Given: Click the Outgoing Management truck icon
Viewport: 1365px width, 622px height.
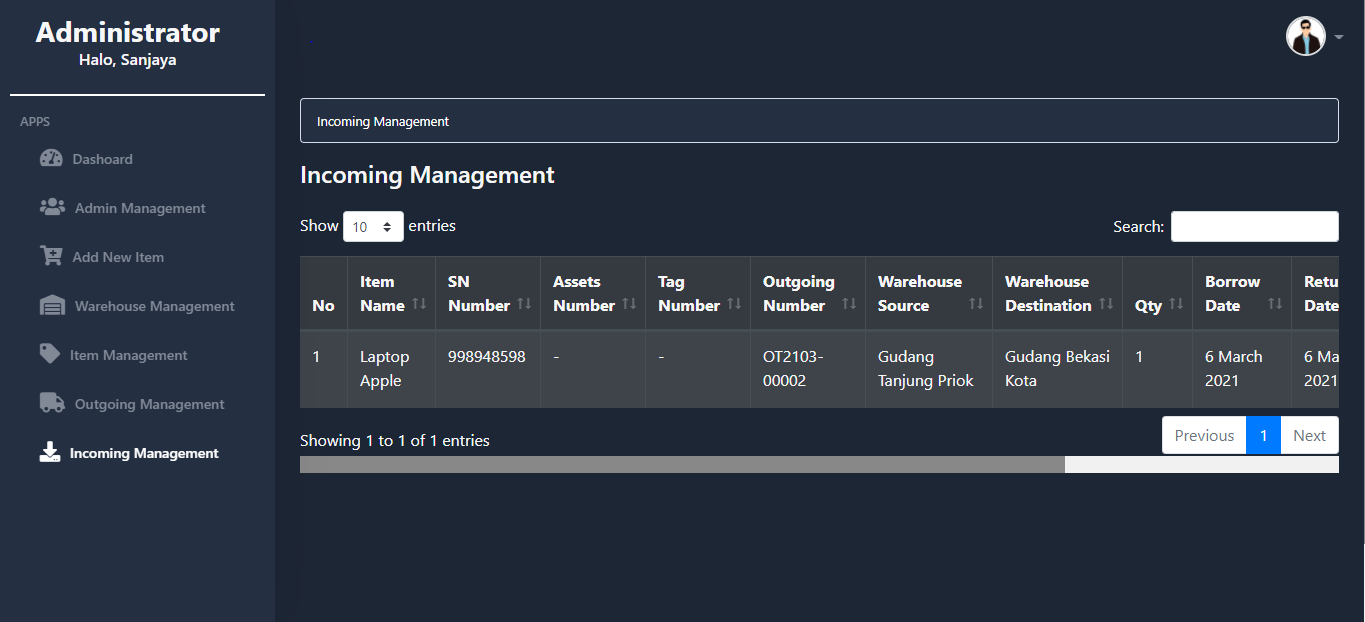Looking at the screenshot, I should click(x=52, y=403).
